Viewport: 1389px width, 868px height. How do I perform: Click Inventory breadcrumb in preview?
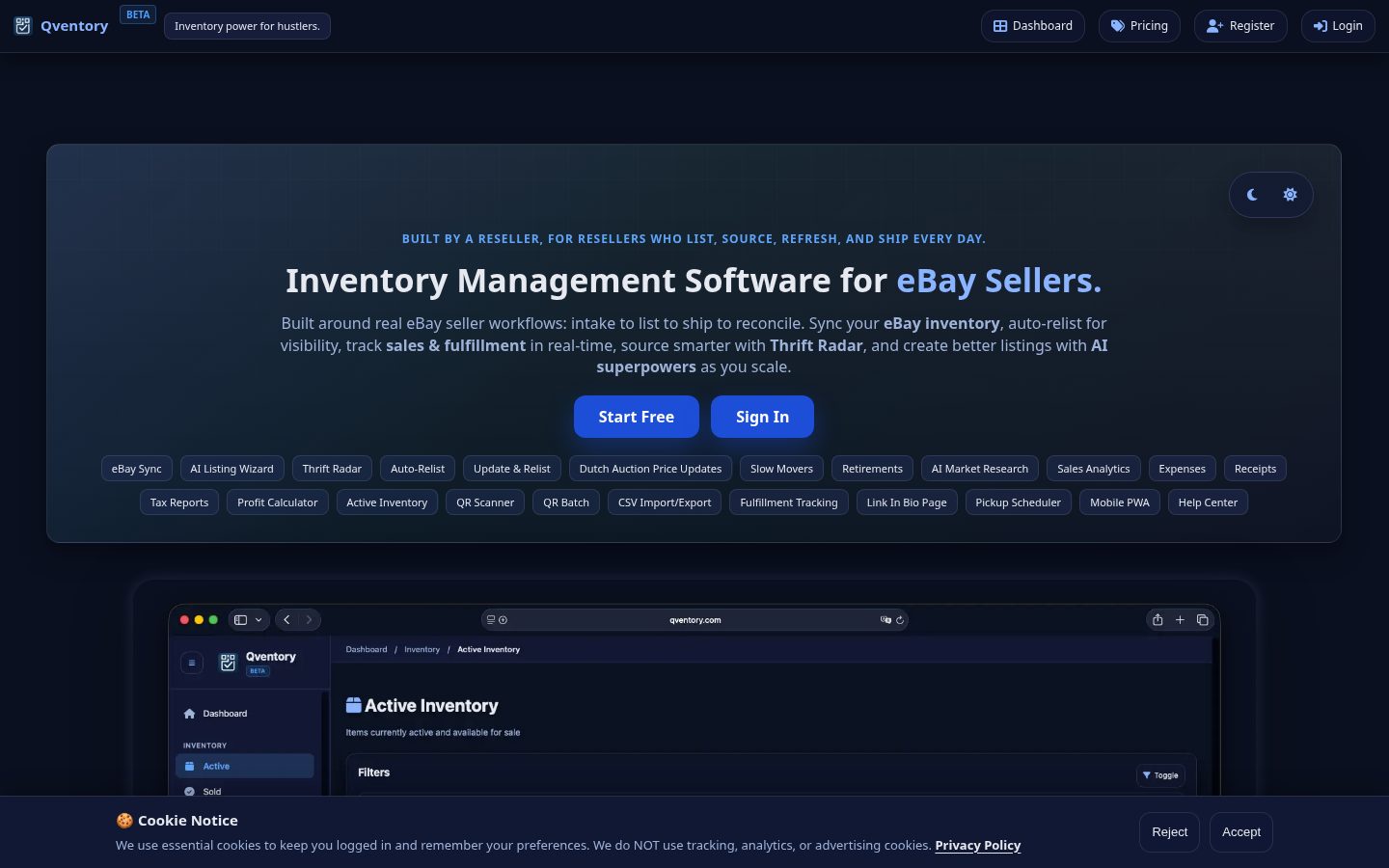tap(422, 650)
